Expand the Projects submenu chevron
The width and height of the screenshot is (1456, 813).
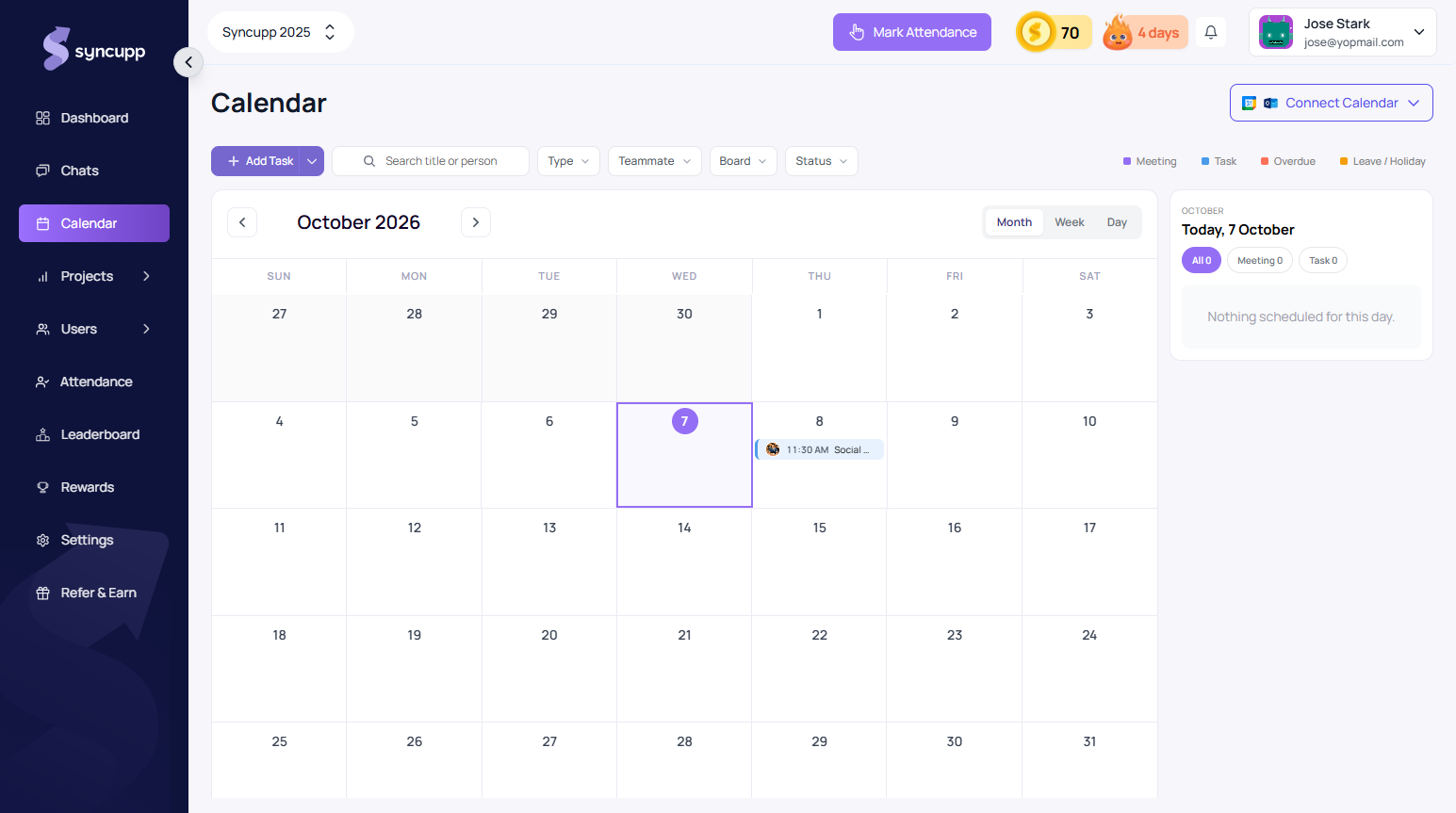[146, 276]
